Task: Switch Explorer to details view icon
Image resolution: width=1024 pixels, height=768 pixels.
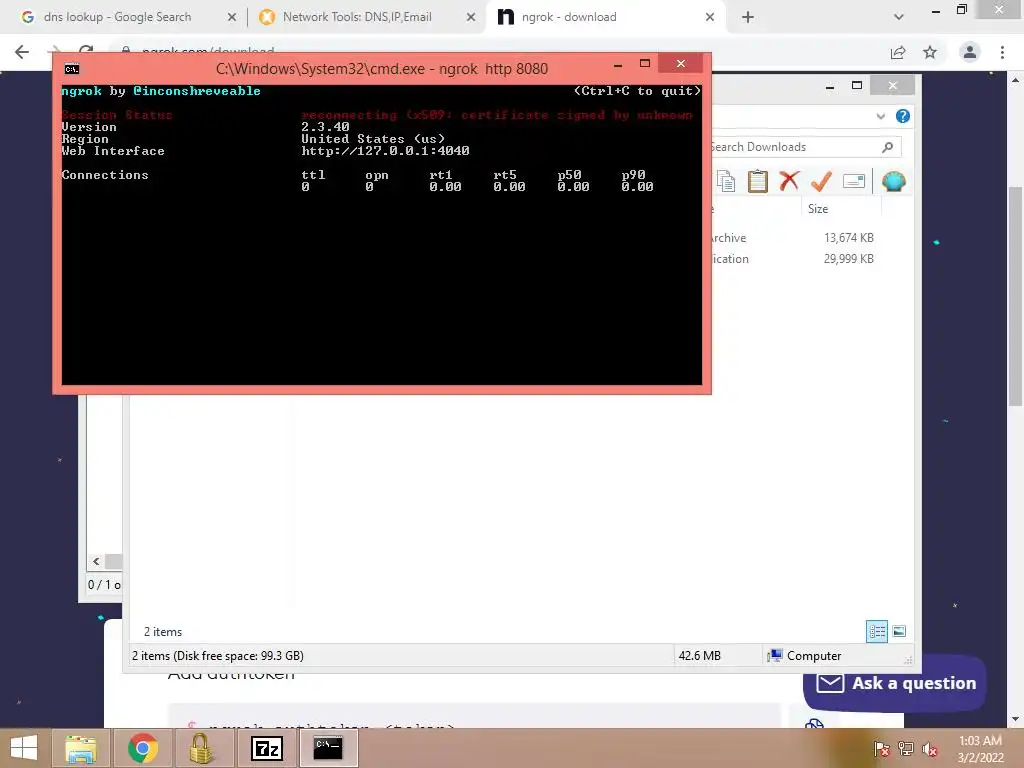Action: coord(877,631)
